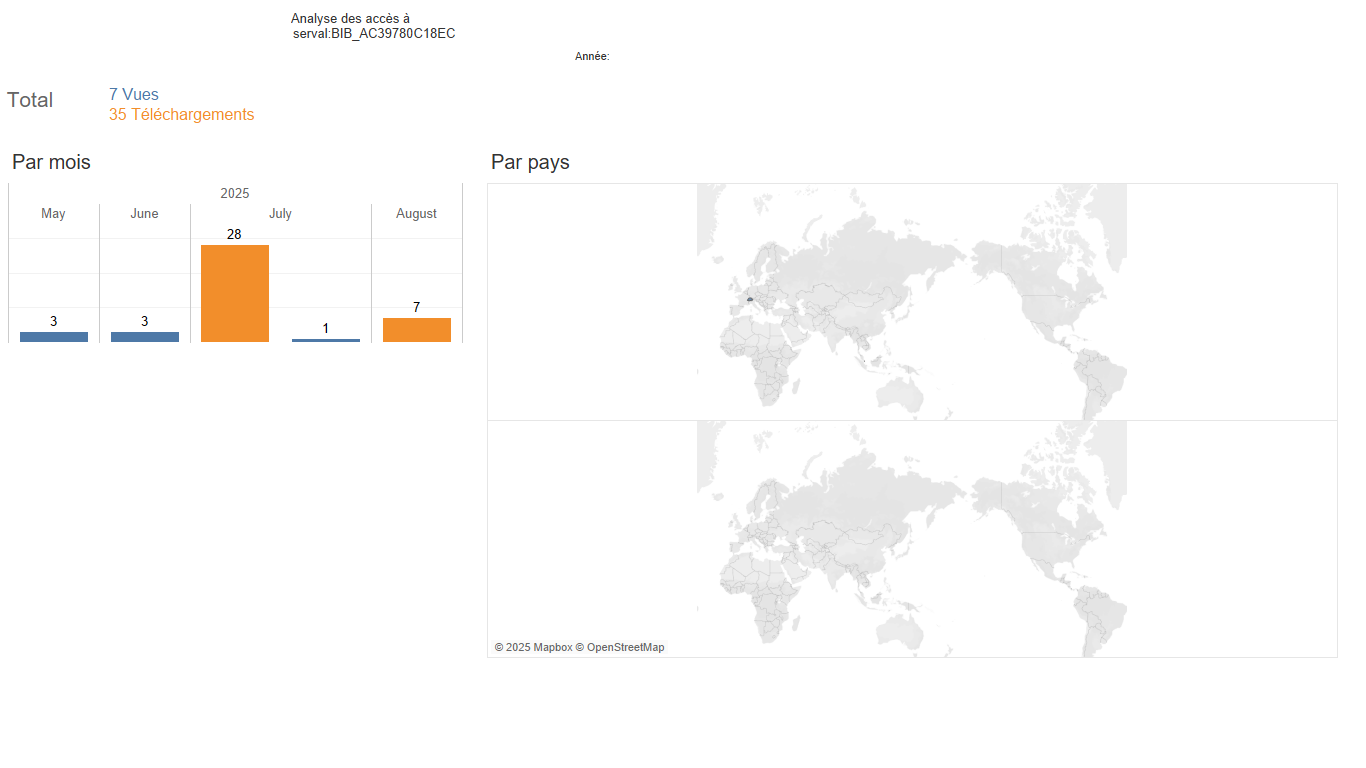Click the 'Total' label
The width and height of the screenshot is (1366, 768).
[30, 100]
